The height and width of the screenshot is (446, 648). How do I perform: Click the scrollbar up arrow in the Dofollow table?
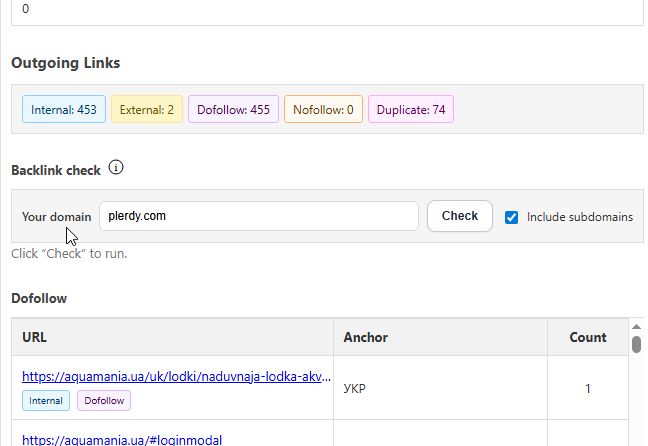pos(636,326)
